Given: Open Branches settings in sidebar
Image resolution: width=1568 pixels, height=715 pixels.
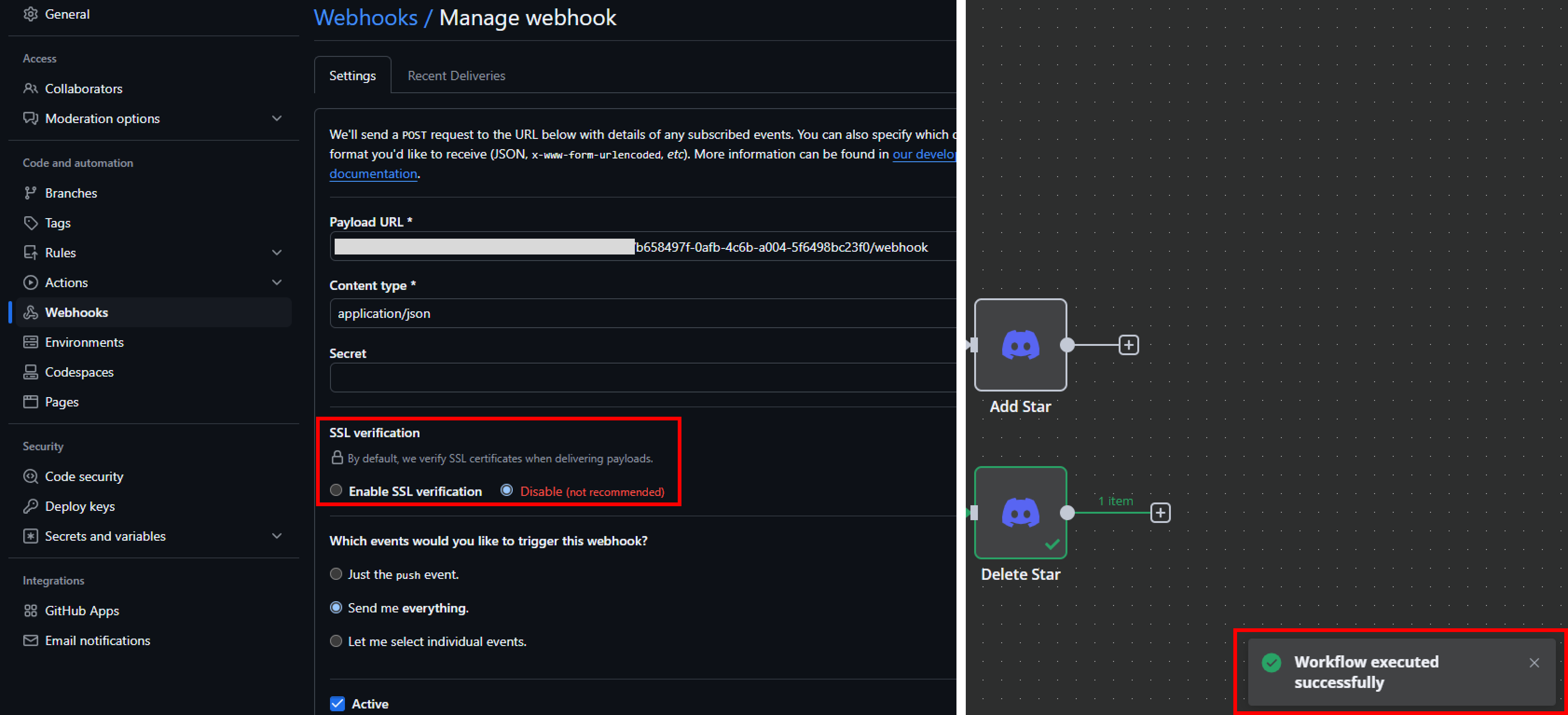Looking at the screenshot, I should coord(70,193).
